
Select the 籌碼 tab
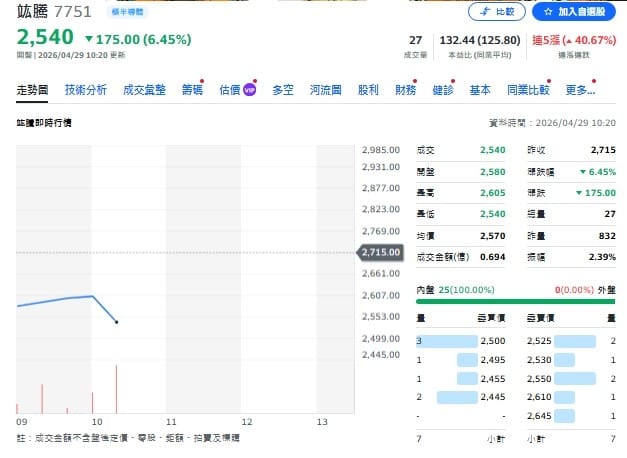(192, 90)
